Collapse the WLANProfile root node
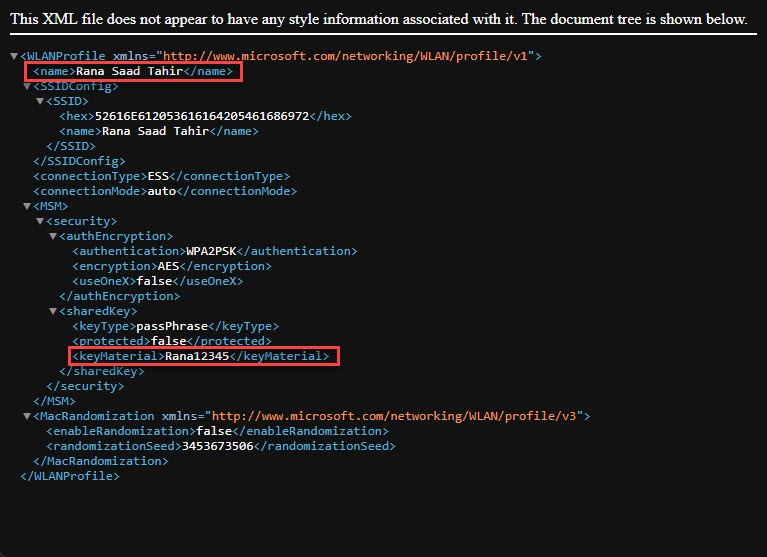The height and width of the screenshot is (557, 767). (14, 56)
